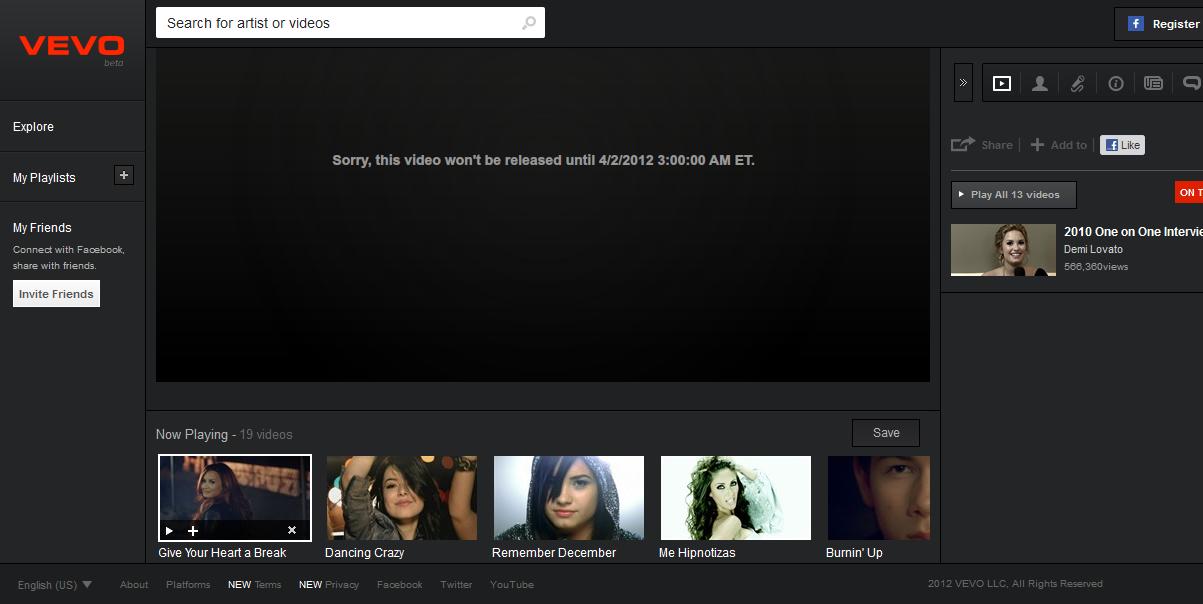1203x604 pixels.
Task: Click the VEVO logo
Action: tap(72, 46)
